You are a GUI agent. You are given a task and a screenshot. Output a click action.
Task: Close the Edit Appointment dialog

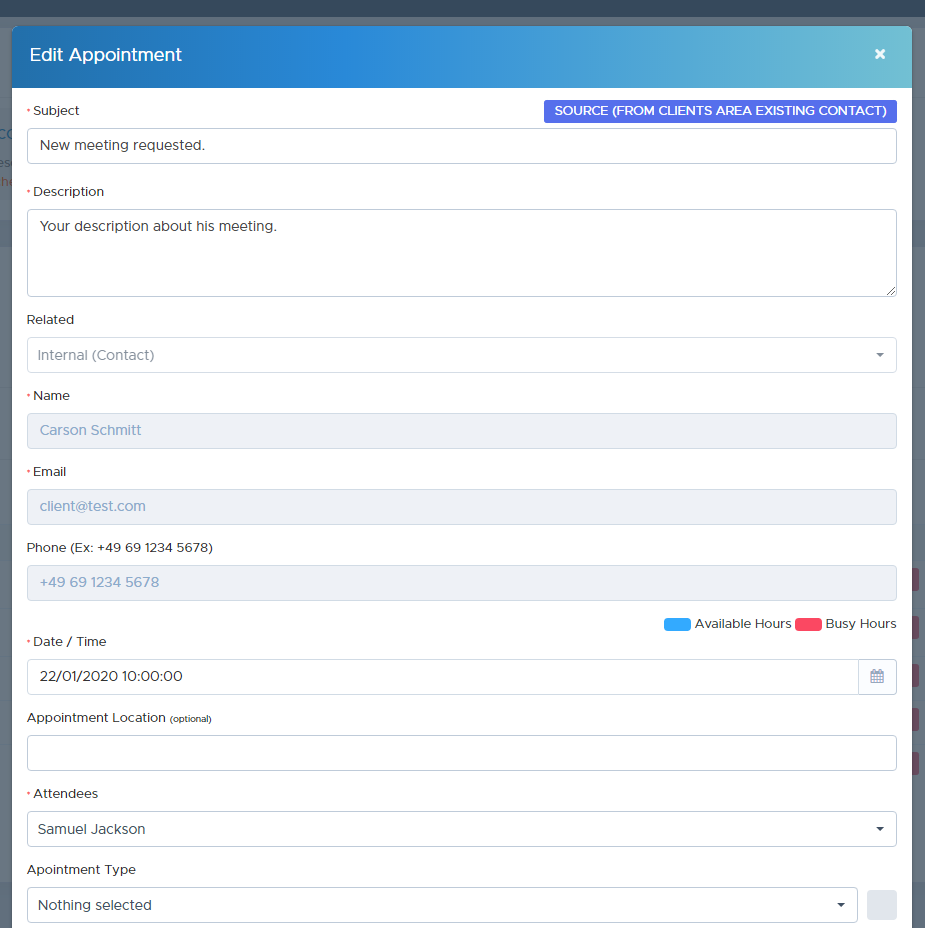[880, 54]
